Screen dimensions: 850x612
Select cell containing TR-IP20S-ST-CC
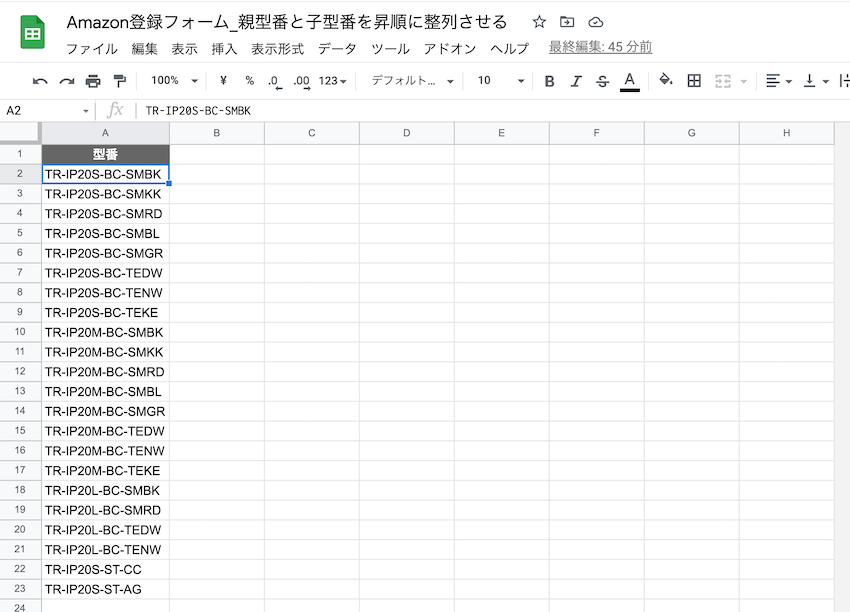105,569
